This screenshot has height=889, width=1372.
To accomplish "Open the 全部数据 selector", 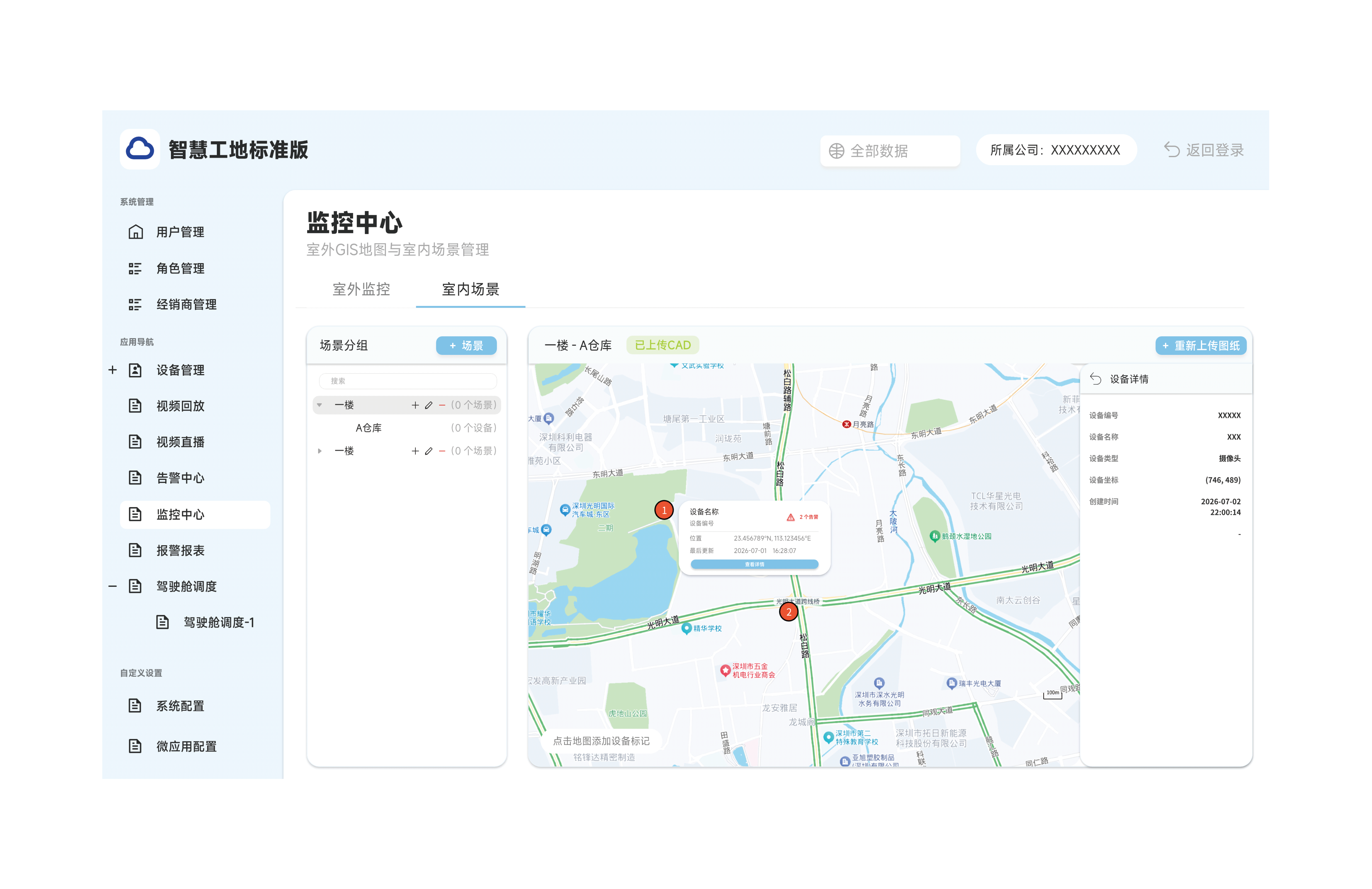I will tap(890, 151).
